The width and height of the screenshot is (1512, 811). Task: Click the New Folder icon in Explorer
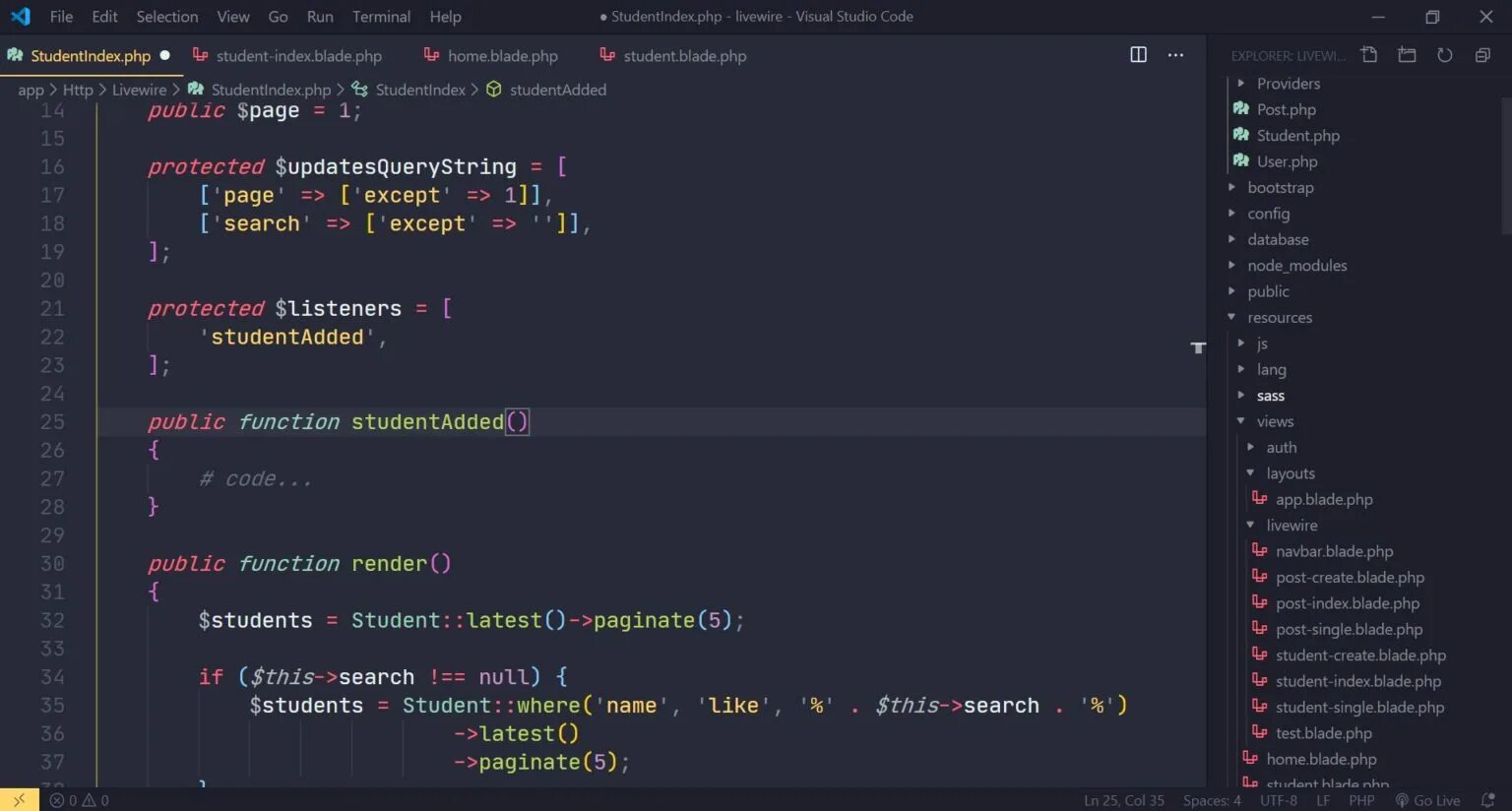[1407, 55]
